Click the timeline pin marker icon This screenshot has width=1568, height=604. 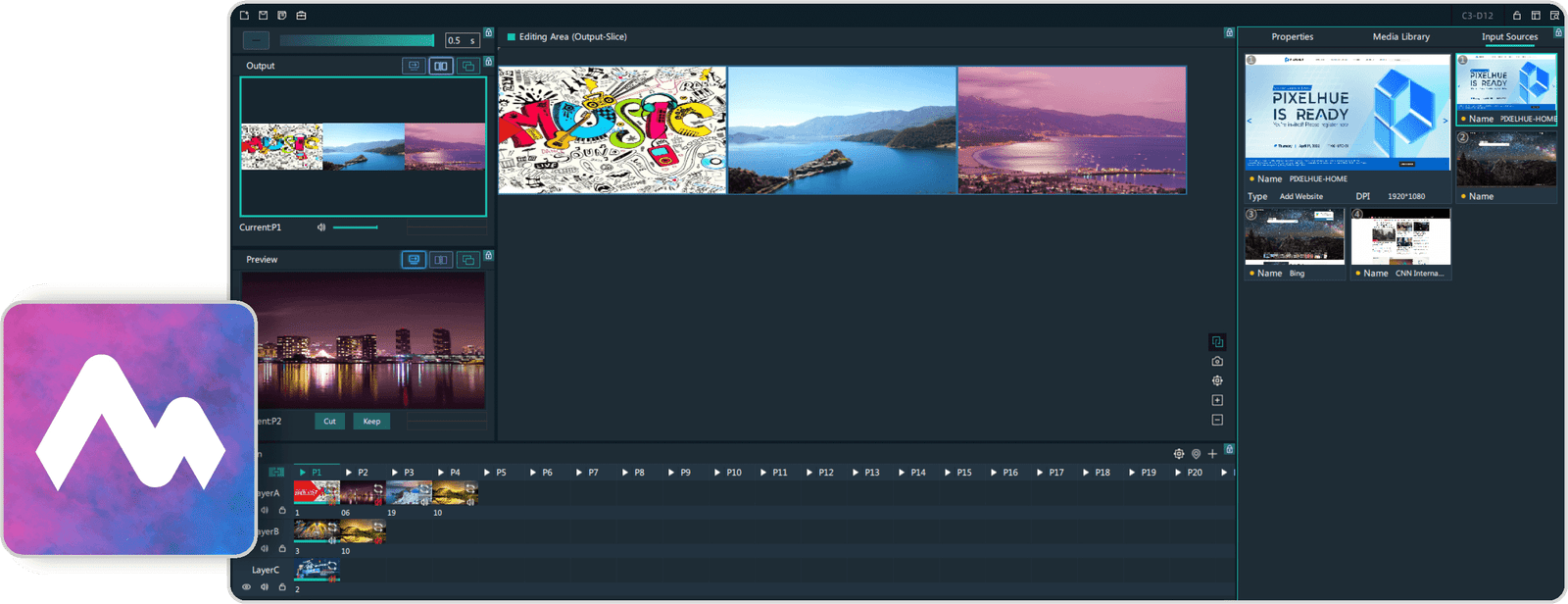tap(1196, 454)
